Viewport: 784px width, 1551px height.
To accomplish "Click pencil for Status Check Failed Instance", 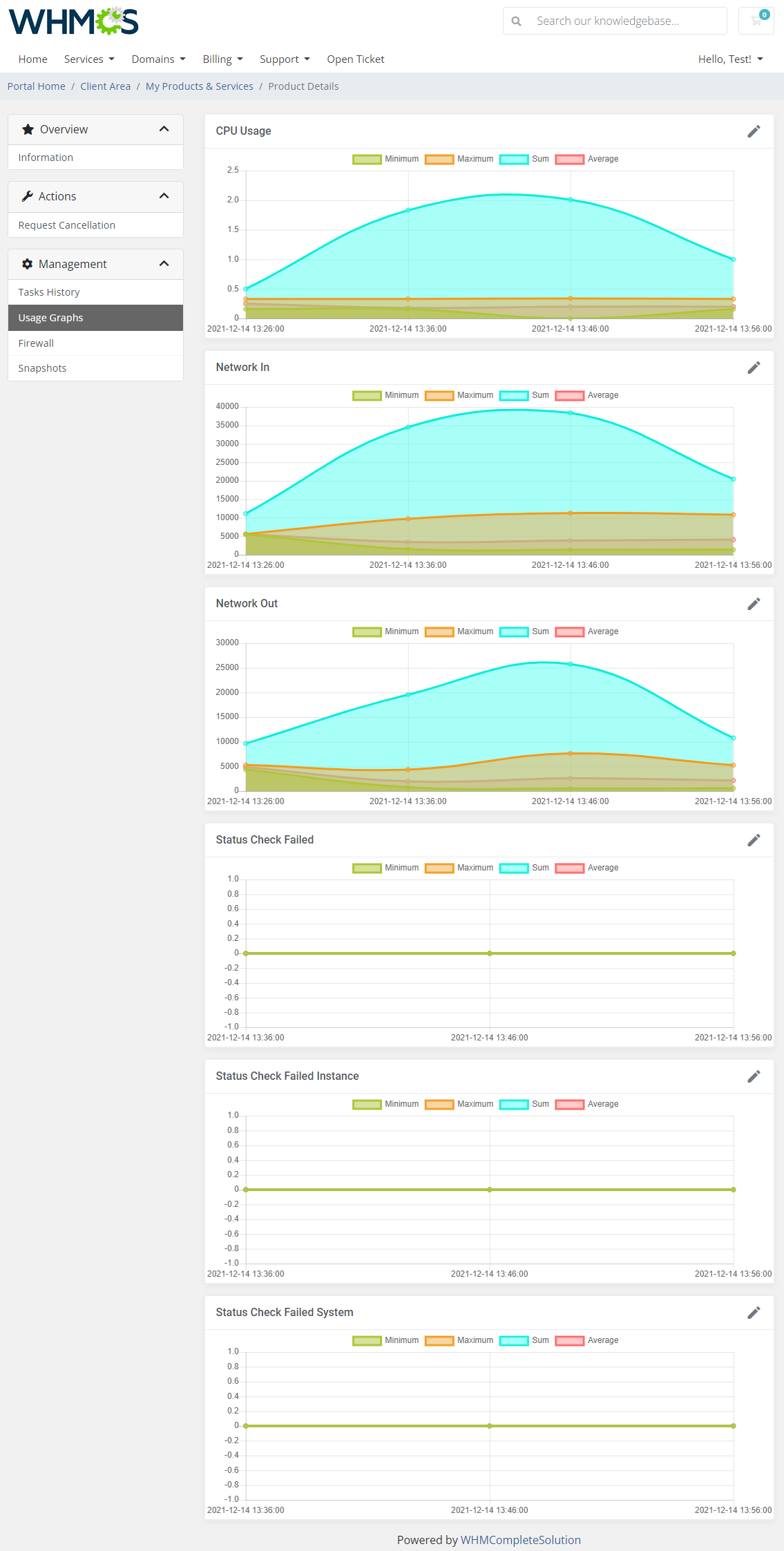I will [754, 1076].
